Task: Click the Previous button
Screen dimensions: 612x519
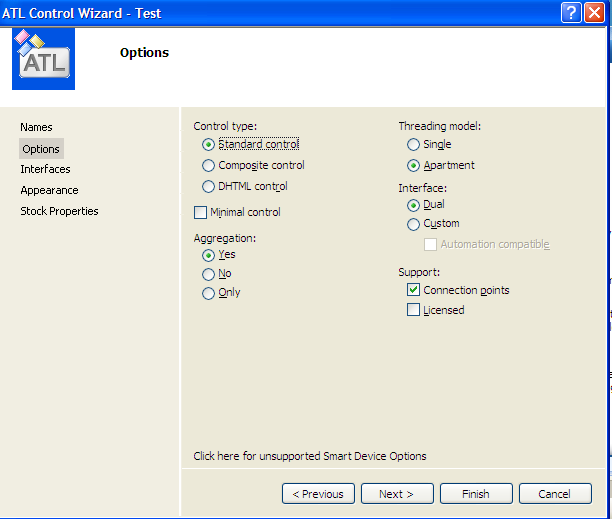Action: (x=318, y=494)
